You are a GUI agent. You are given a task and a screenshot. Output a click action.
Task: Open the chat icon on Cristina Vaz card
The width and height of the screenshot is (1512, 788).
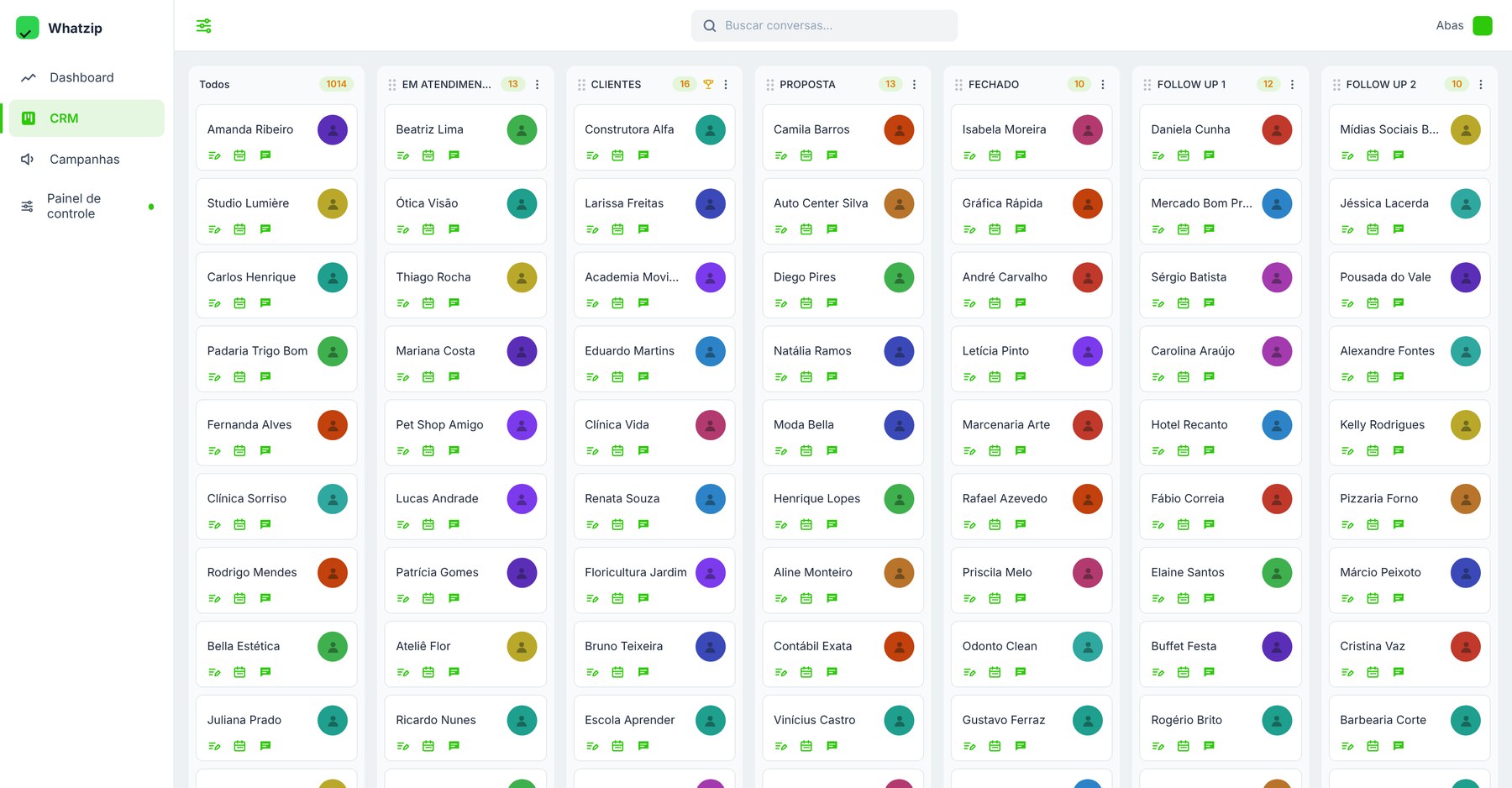(x=1399, y=672)
